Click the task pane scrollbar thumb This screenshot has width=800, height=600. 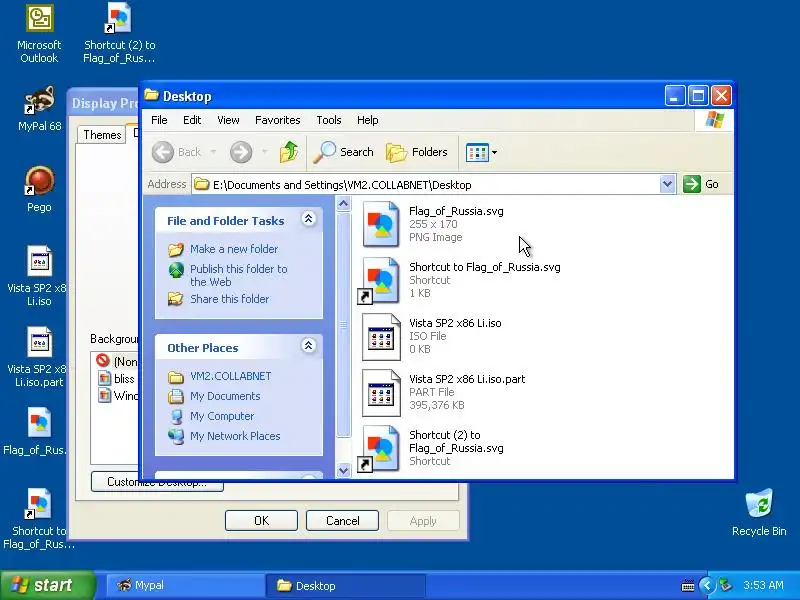click(343, 324)
